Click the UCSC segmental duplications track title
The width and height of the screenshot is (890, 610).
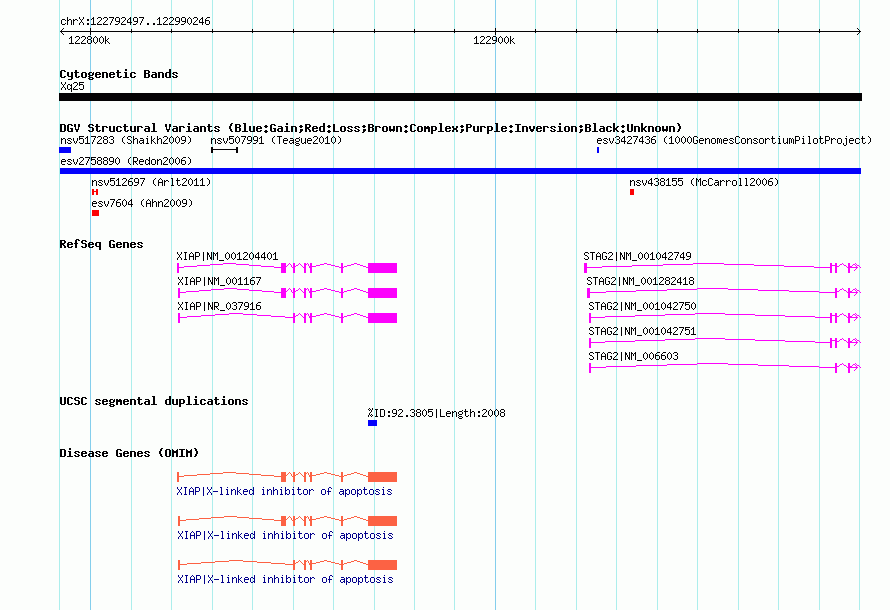tap(154, 401)
